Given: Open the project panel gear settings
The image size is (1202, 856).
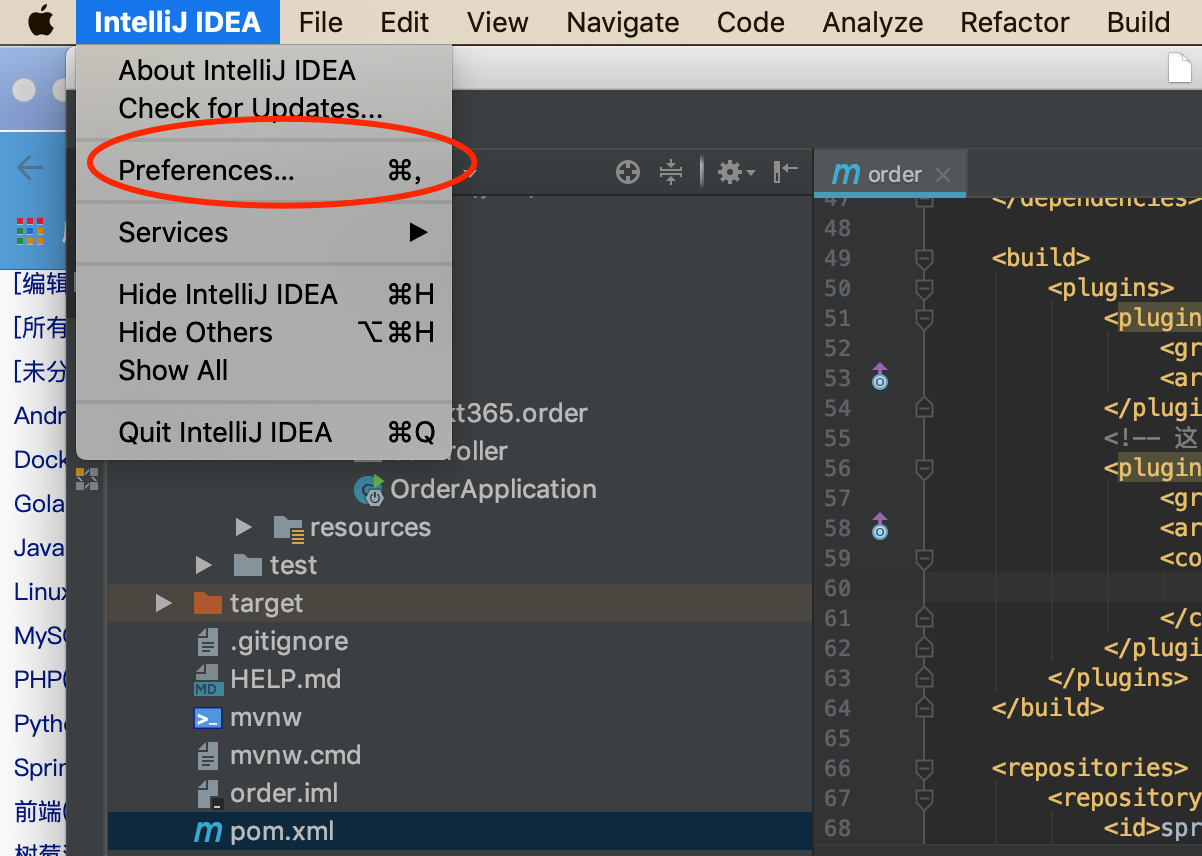Looking at the screenshot, I should coord(736,173).
